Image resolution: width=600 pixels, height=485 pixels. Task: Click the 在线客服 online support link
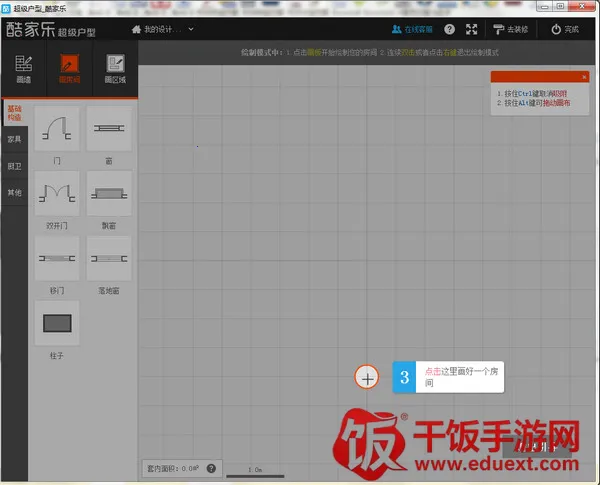(x=412, y=29)
